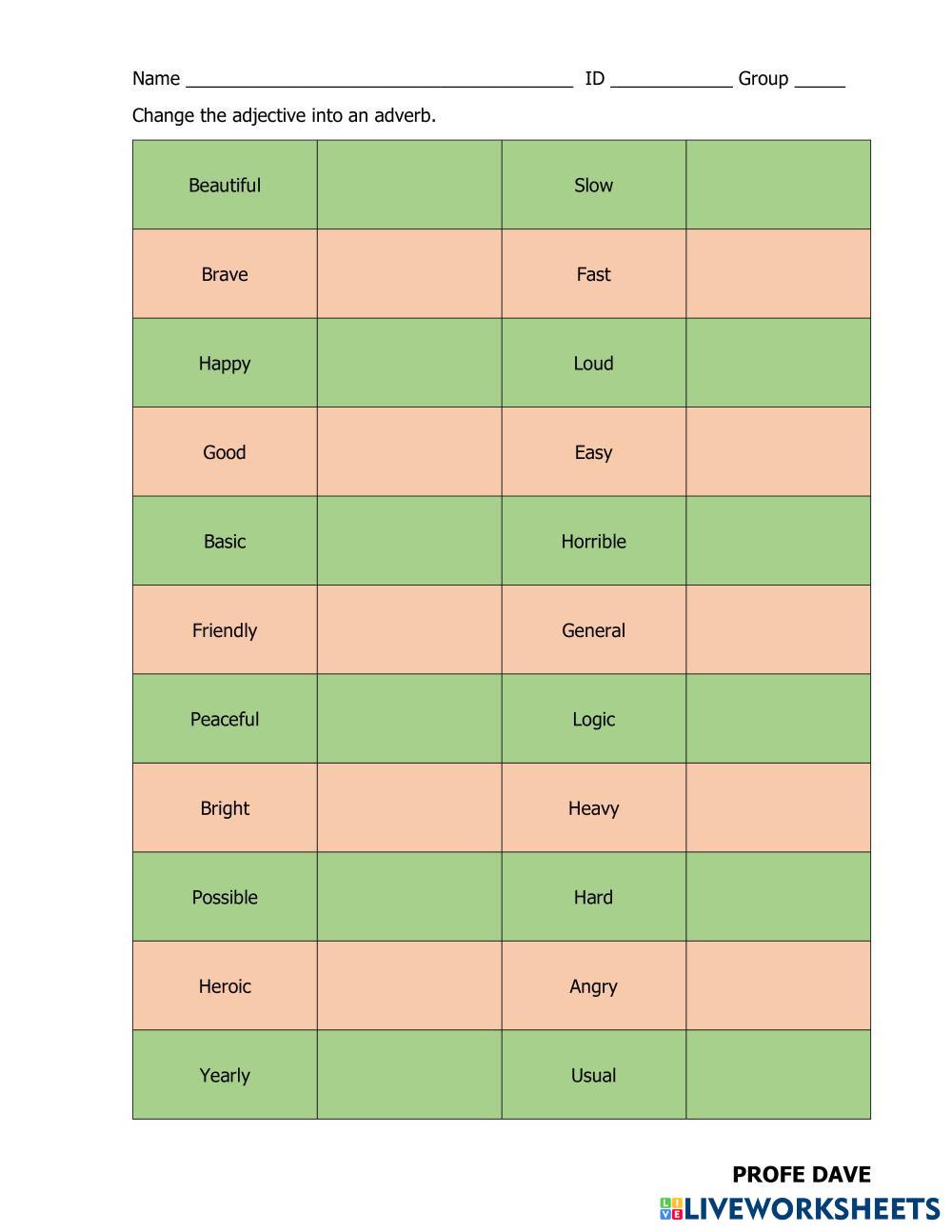Select the answer cell beside Beautiful

[x=409, y=185]
